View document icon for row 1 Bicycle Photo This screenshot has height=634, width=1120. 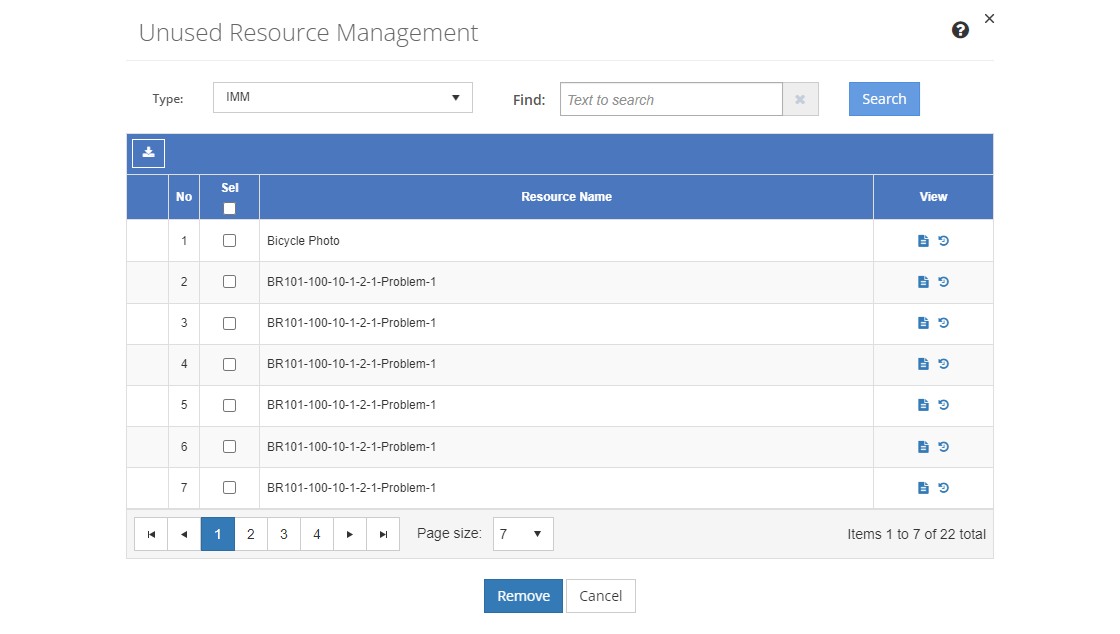click(923, 241)
